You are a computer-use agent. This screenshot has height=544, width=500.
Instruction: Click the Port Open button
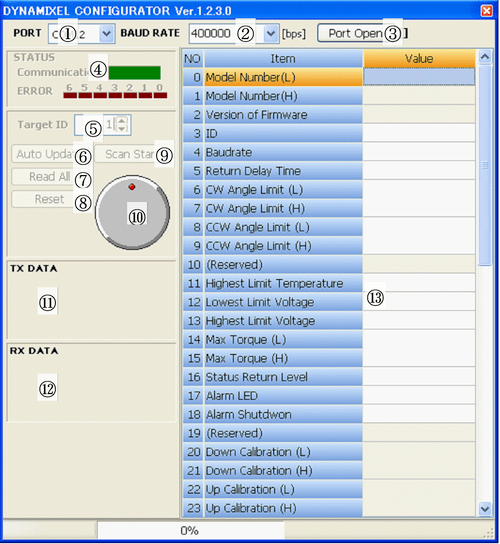362,33
